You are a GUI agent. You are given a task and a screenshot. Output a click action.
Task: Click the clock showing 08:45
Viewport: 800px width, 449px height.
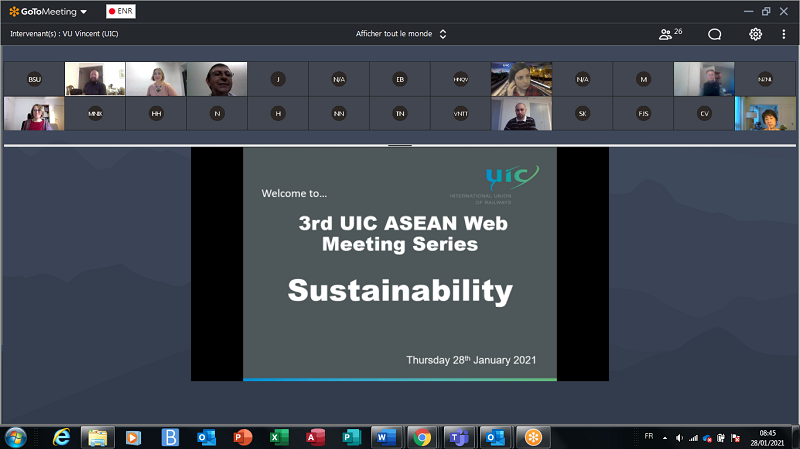pyautogui.click(x=767, y=437)
